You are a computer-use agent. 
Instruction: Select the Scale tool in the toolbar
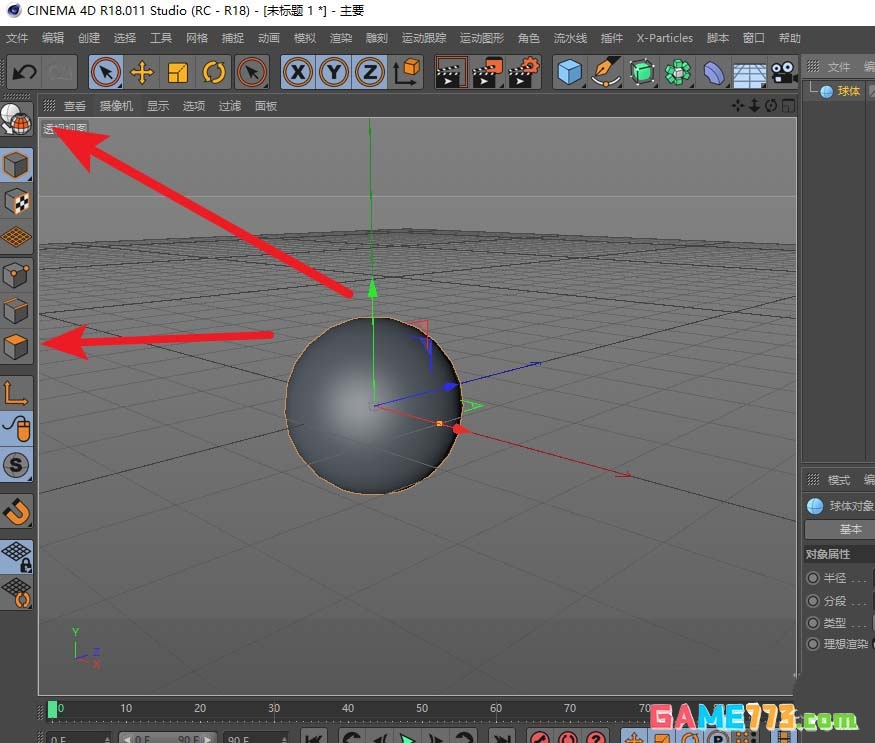(178, 72)
